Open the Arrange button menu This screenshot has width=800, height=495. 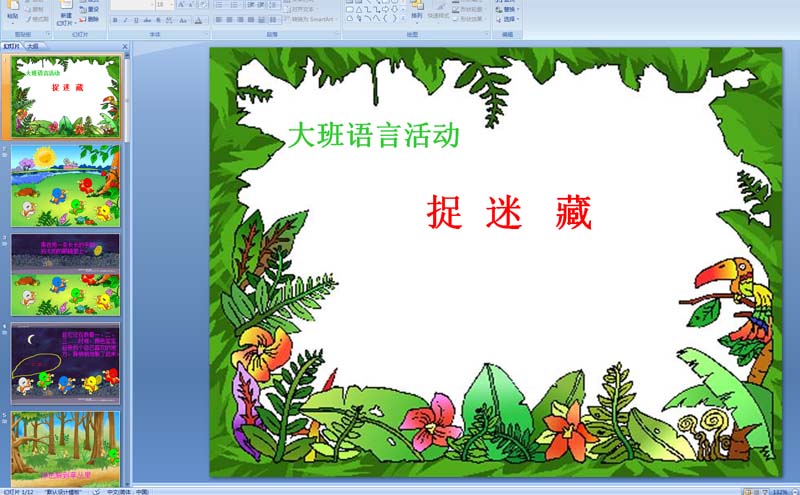click(x=417, y=11)
